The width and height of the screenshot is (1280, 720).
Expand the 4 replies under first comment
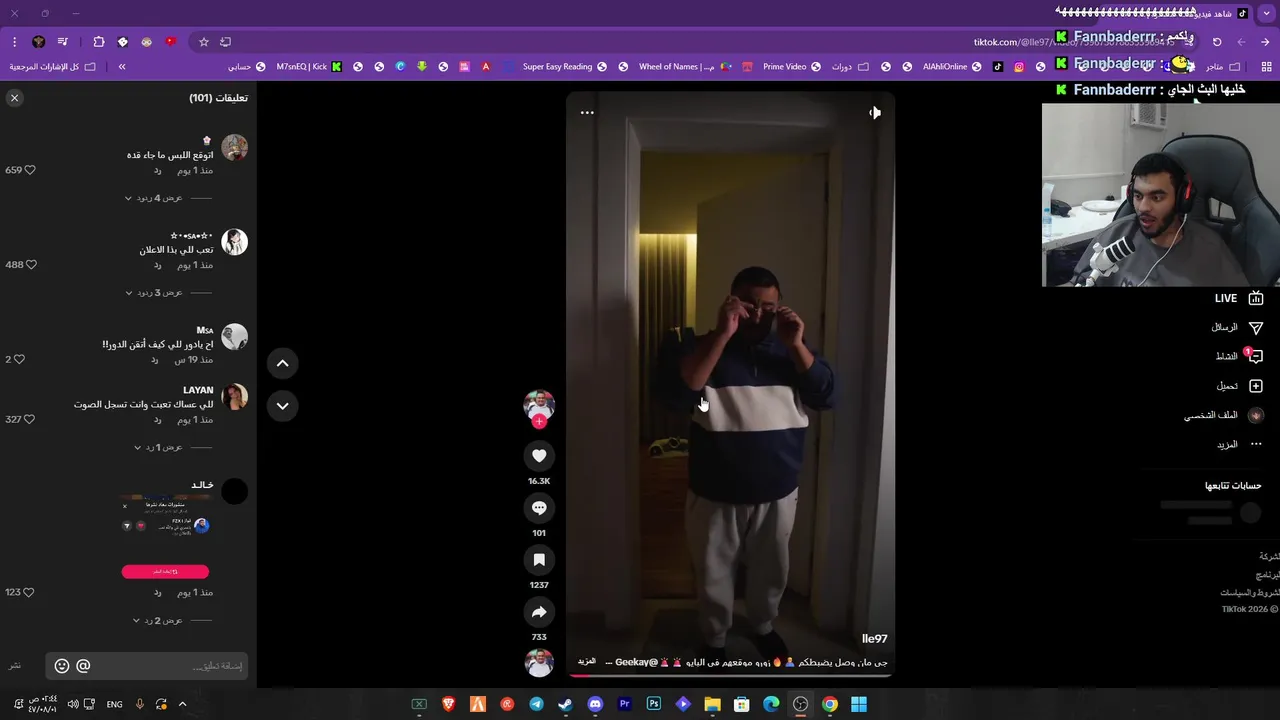pos(154,198)
